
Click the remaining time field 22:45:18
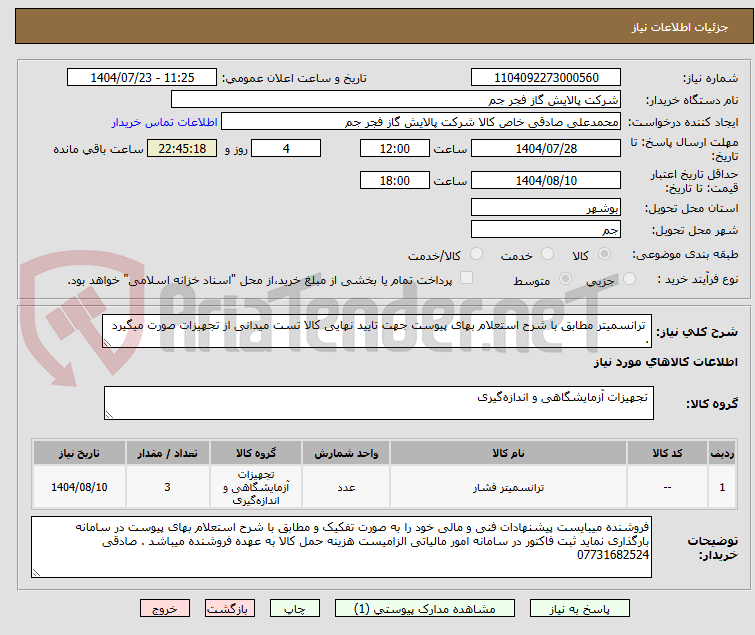182,148
